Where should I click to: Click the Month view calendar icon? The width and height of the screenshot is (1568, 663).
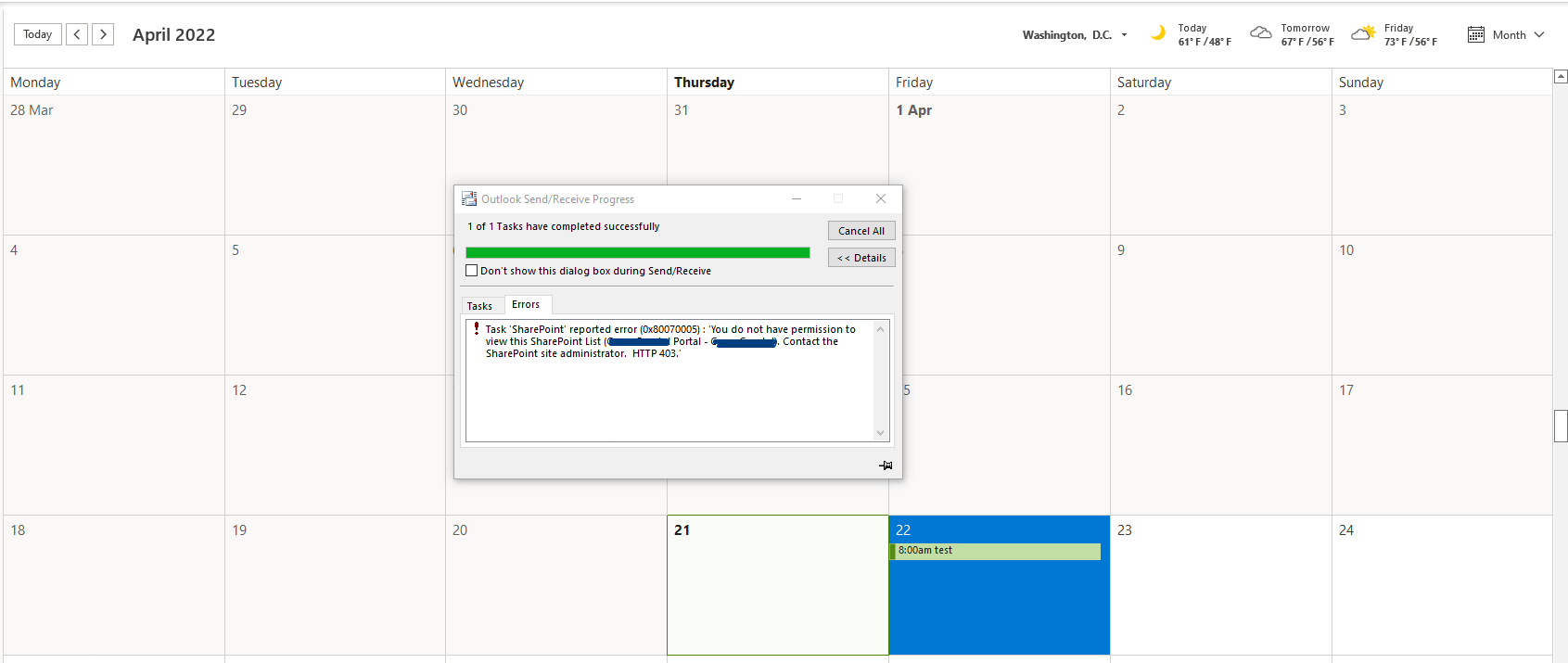coord(1476,35)
